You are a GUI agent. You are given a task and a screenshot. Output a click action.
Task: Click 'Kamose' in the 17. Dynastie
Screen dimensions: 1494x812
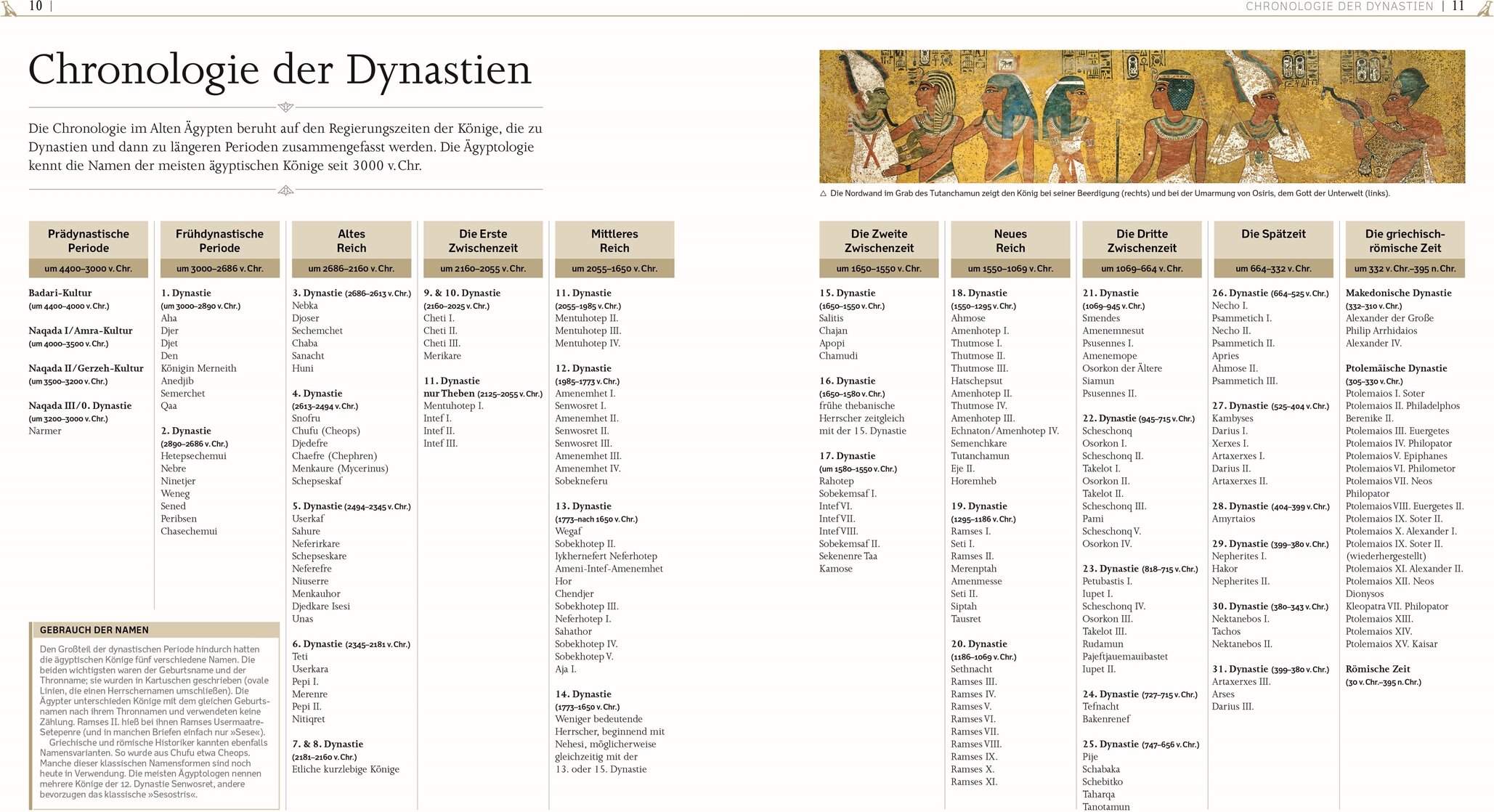pos(836,569)
